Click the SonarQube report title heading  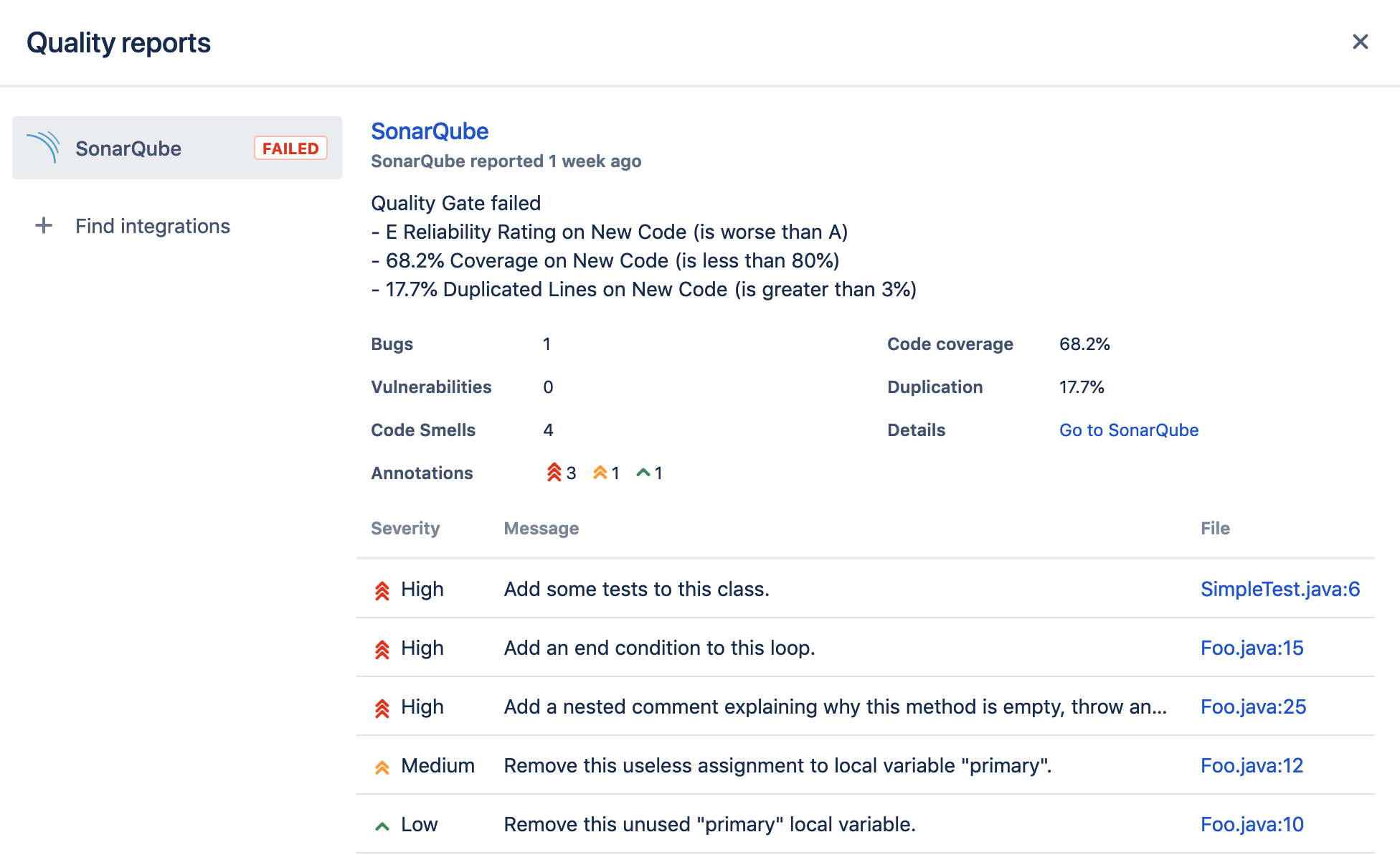[x=430, y=131]
